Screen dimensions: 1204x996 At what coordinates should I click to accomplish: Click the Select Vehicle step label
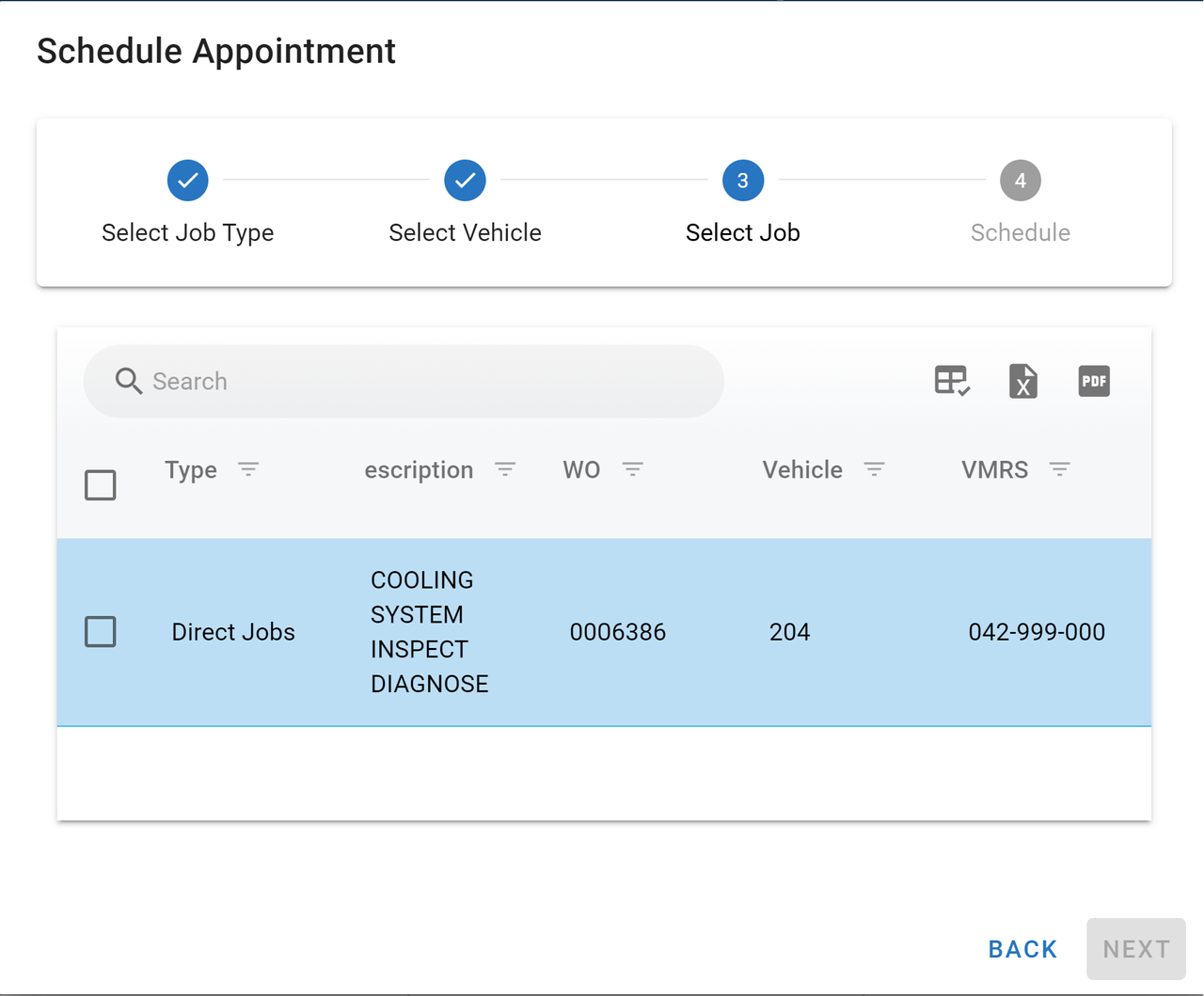pyautogui.click(x=465, y=232)
